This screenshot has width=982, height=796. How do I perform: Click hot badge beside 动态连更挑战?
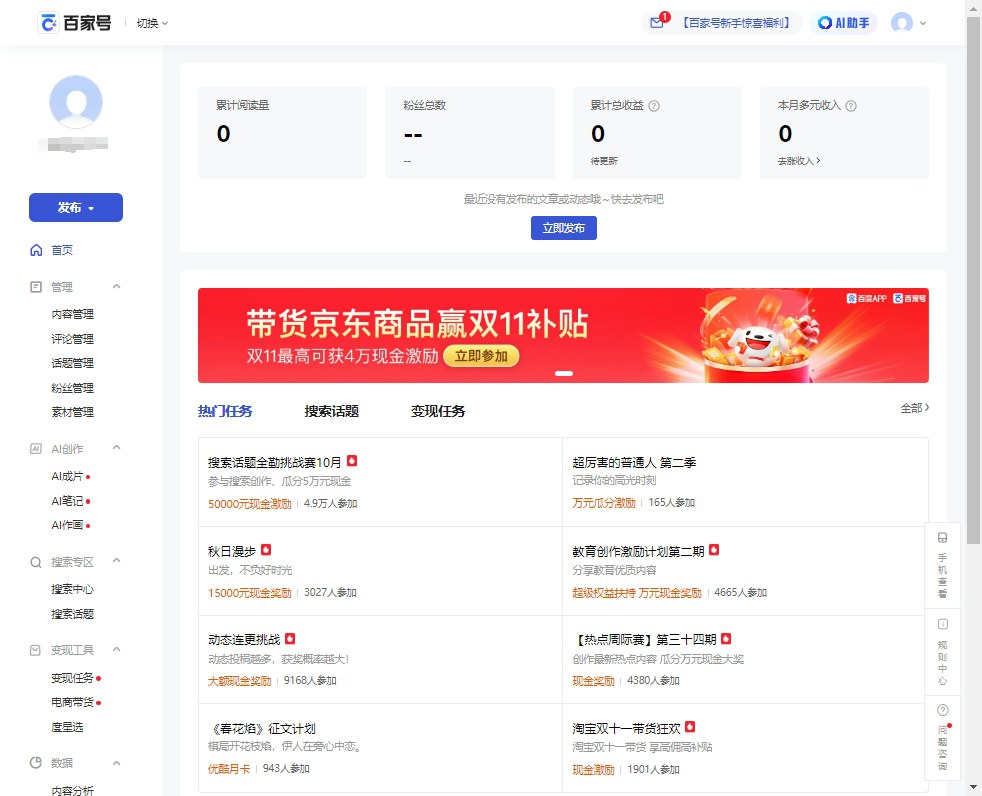pos(290,639)
